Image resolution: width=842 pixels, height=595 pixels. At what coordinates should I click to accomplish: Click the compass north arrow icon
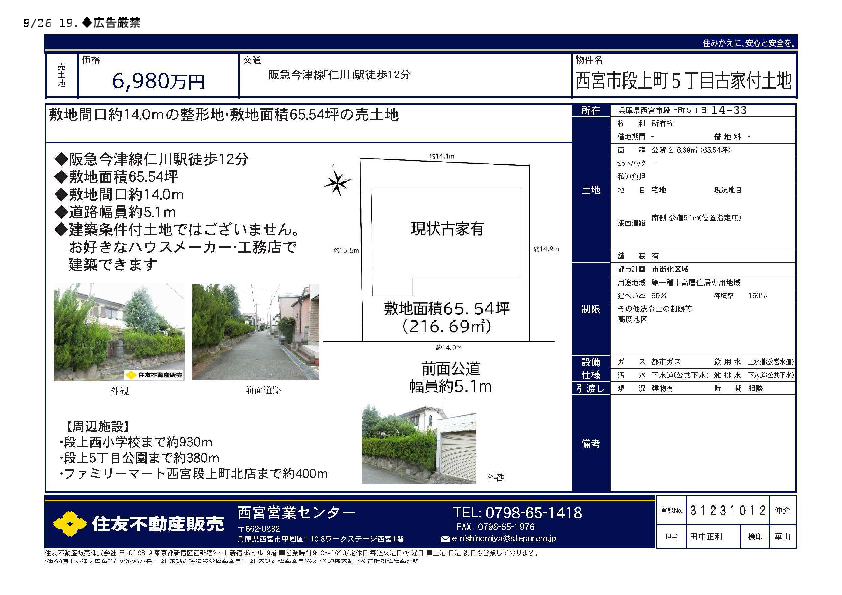point(337,183)
